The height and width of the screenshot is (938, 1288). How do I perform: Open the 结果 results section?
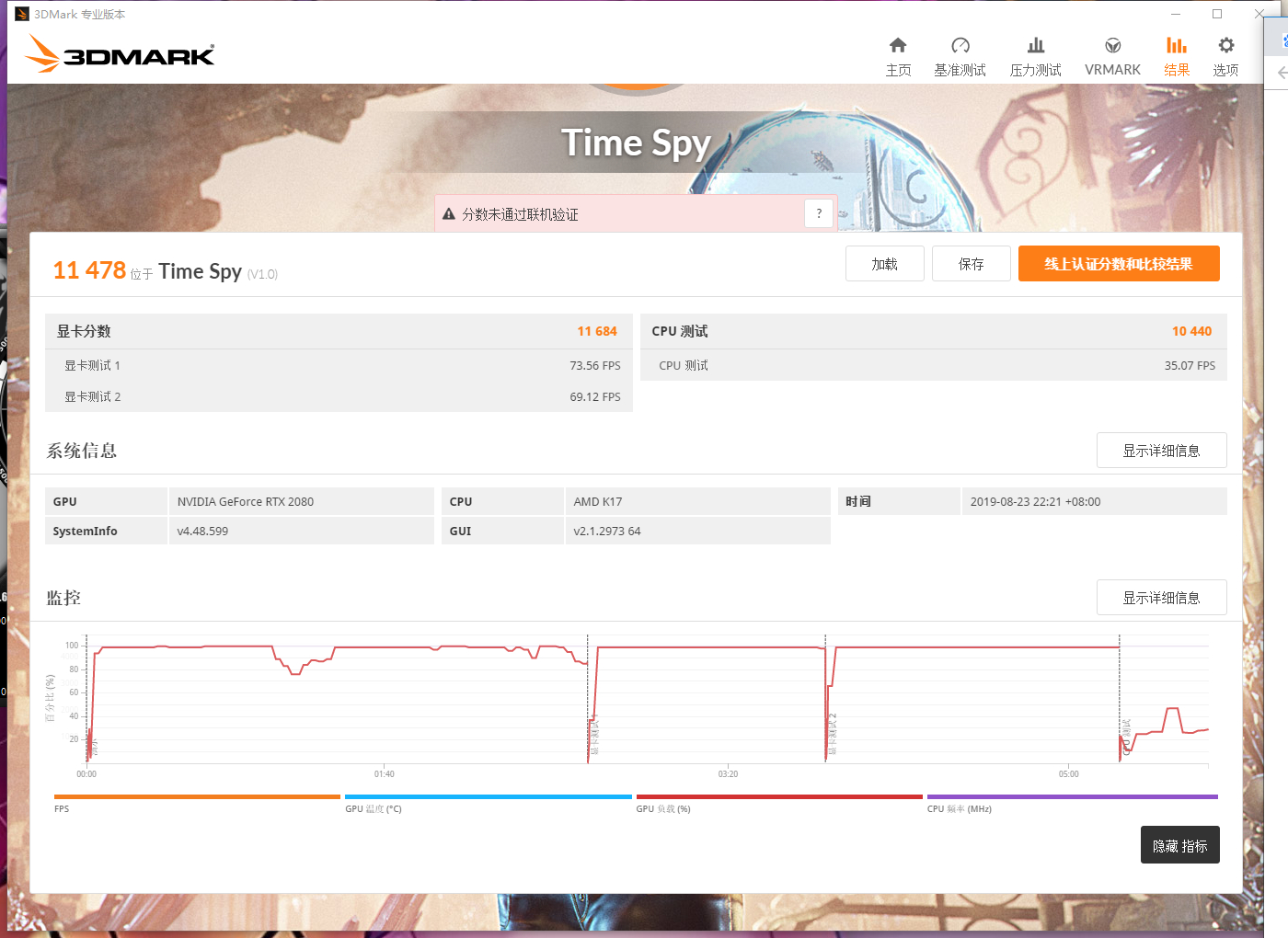coord(1177,57)
